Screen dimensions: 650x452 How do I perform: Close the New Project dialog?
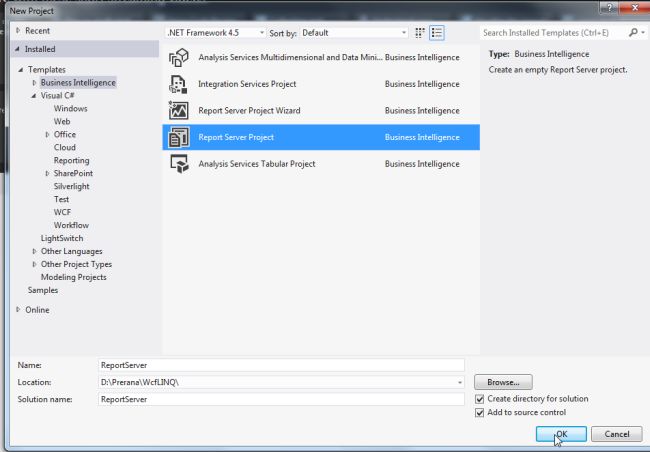[x=635, y=7]
